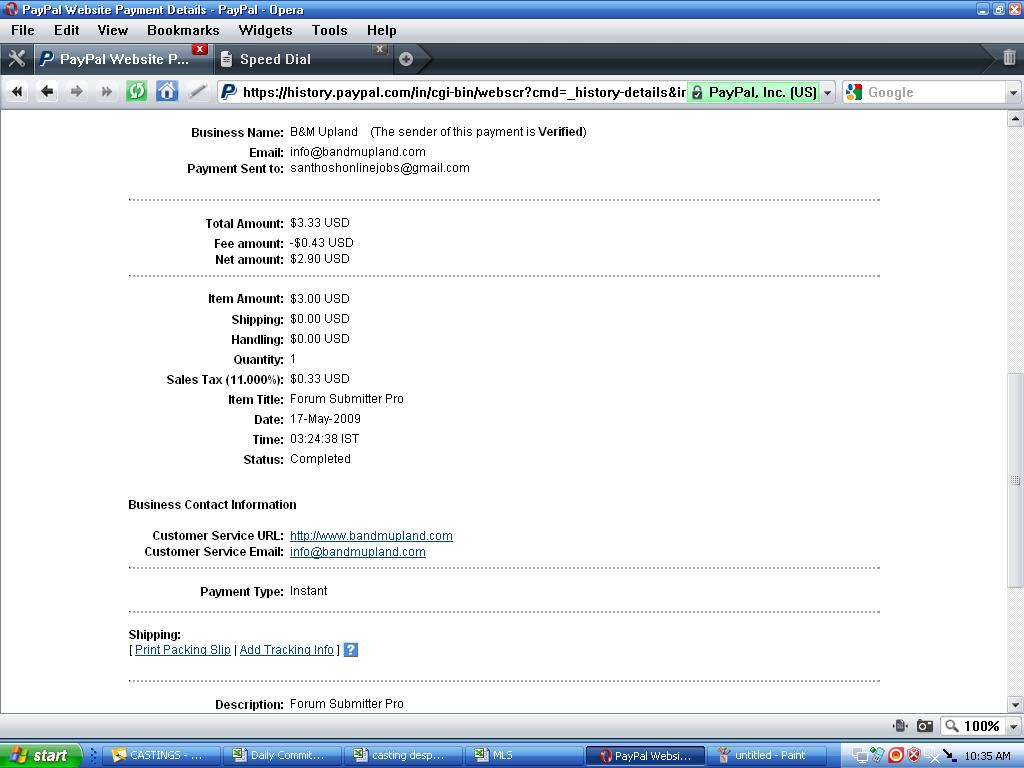Switch to the Speed Dial tab
The width and height of the screenshot is (1024, 768).
[303, 59]
